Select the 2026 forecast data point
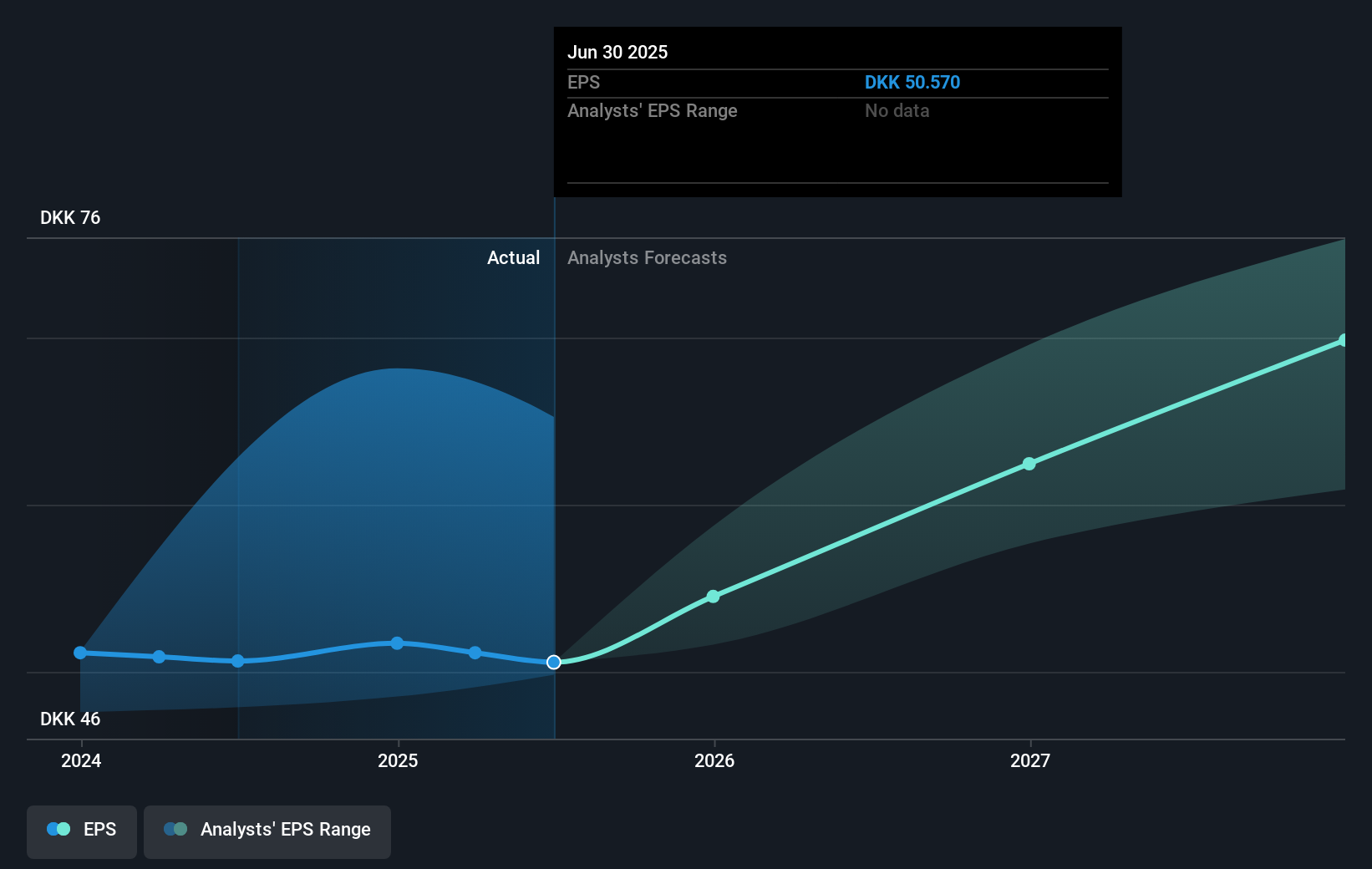The height and width of the screenshot is (869, 1372). tap(713, 597)
